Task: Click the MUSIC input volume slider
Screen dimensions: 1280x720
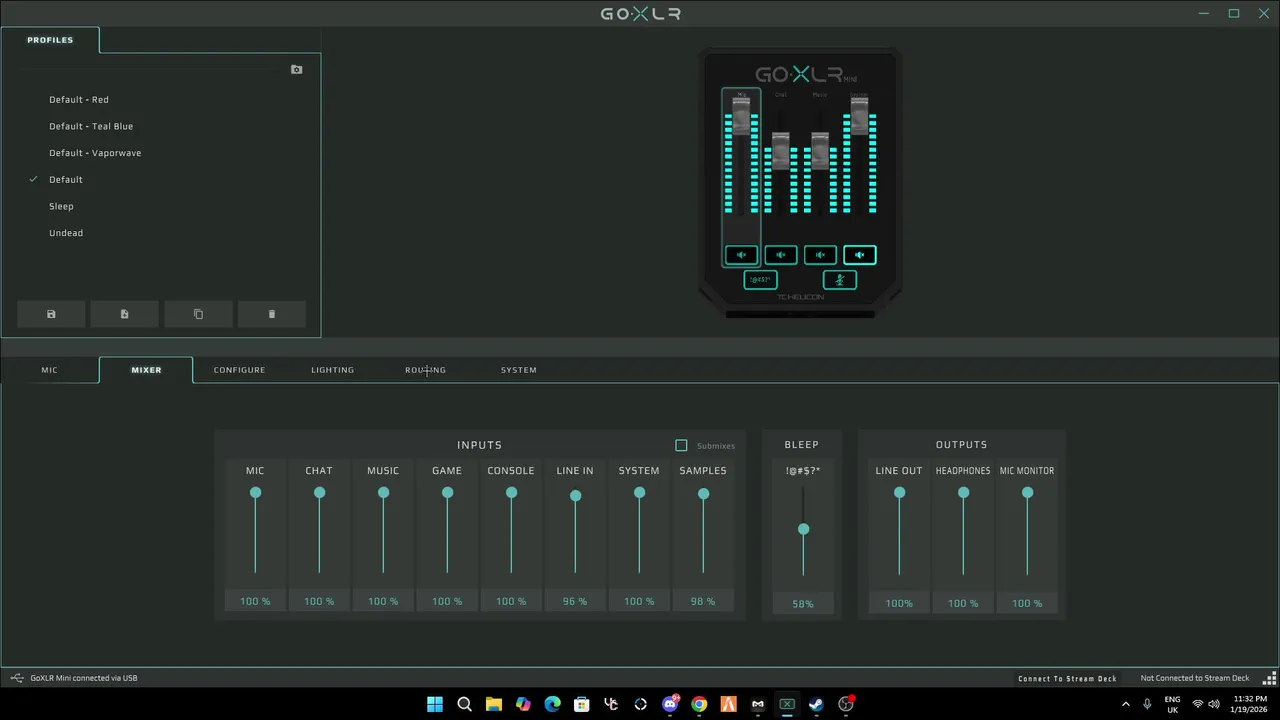Action: pos(383,532)
